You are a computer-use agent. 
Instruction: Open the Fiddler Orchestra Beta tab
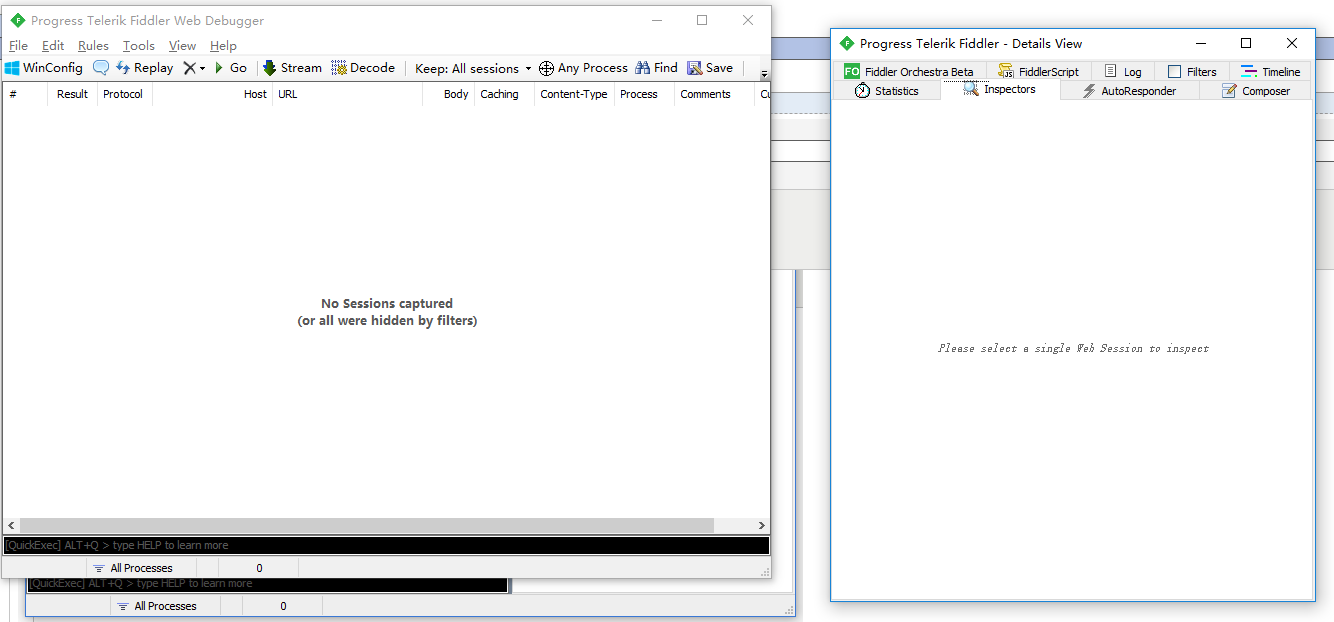[909, 72]
